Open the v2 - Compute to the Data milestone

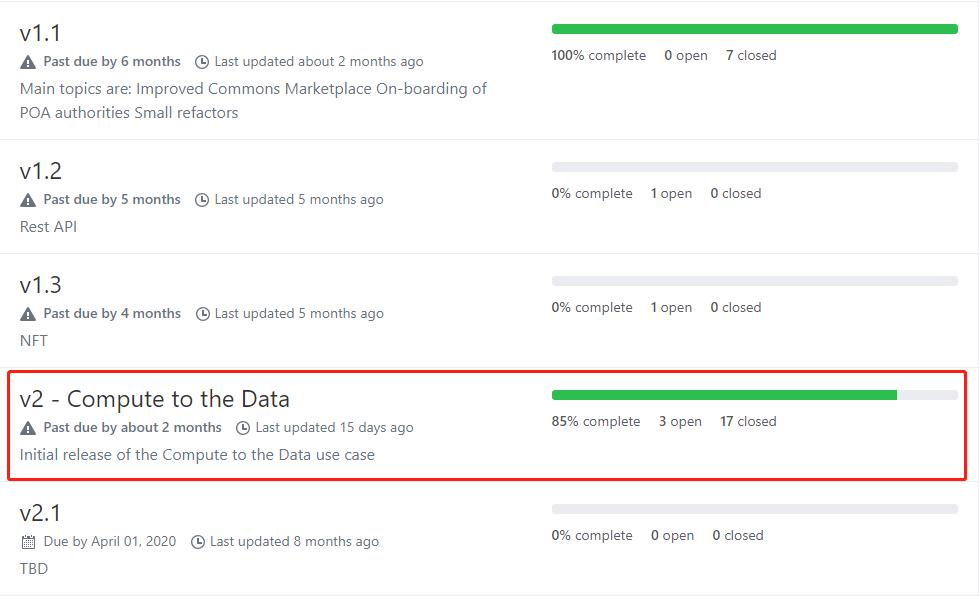[x=154, y=399]
